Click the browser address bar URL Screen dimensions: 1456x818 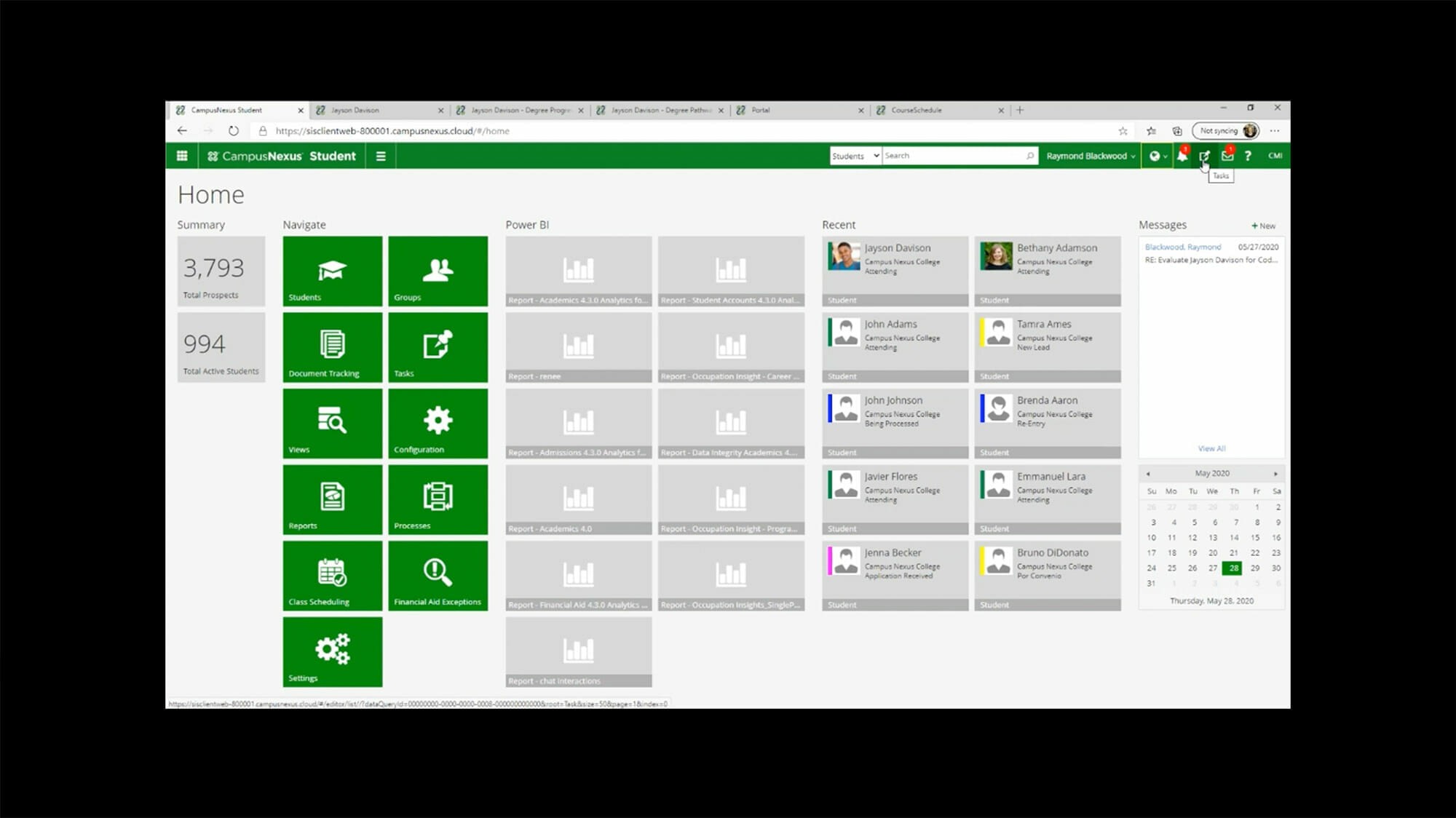(392, 131)
